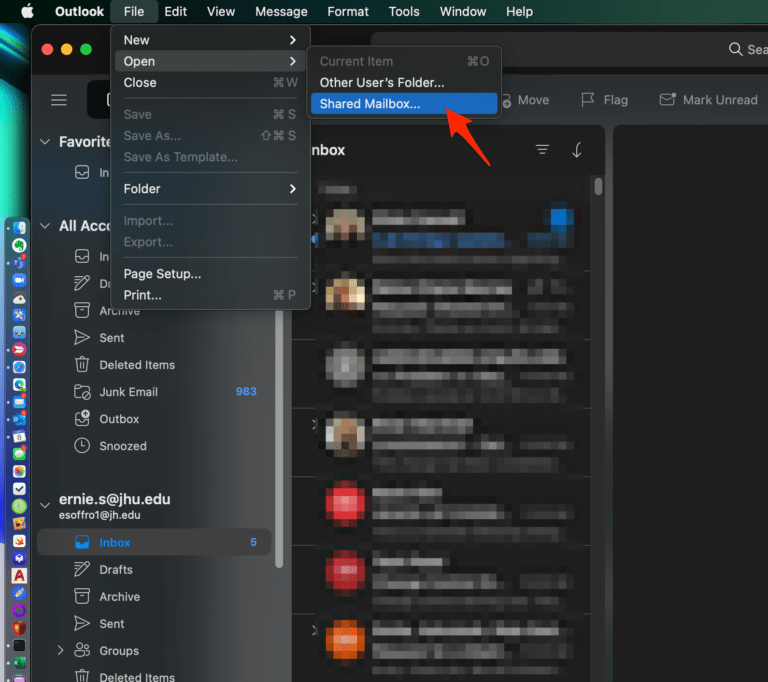
Task: Expand the Folder submenu
Action: point(210,189)
